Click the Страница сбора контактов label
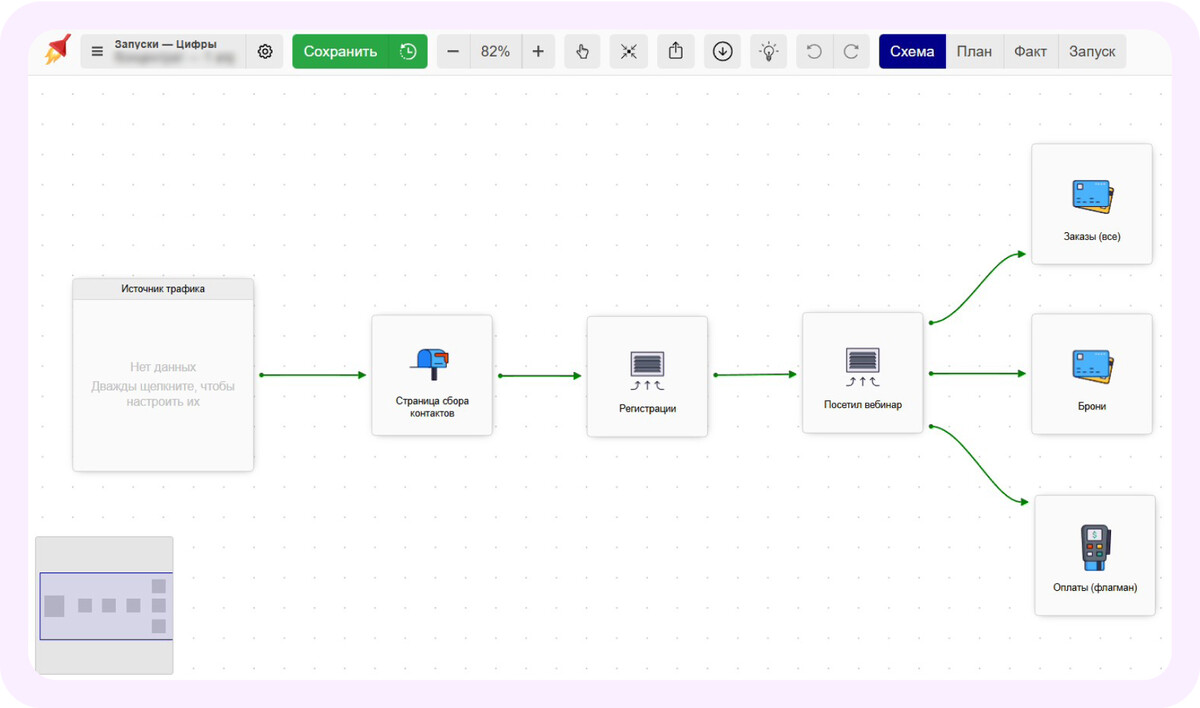1200x708 pixels. (x=432, y=407)
